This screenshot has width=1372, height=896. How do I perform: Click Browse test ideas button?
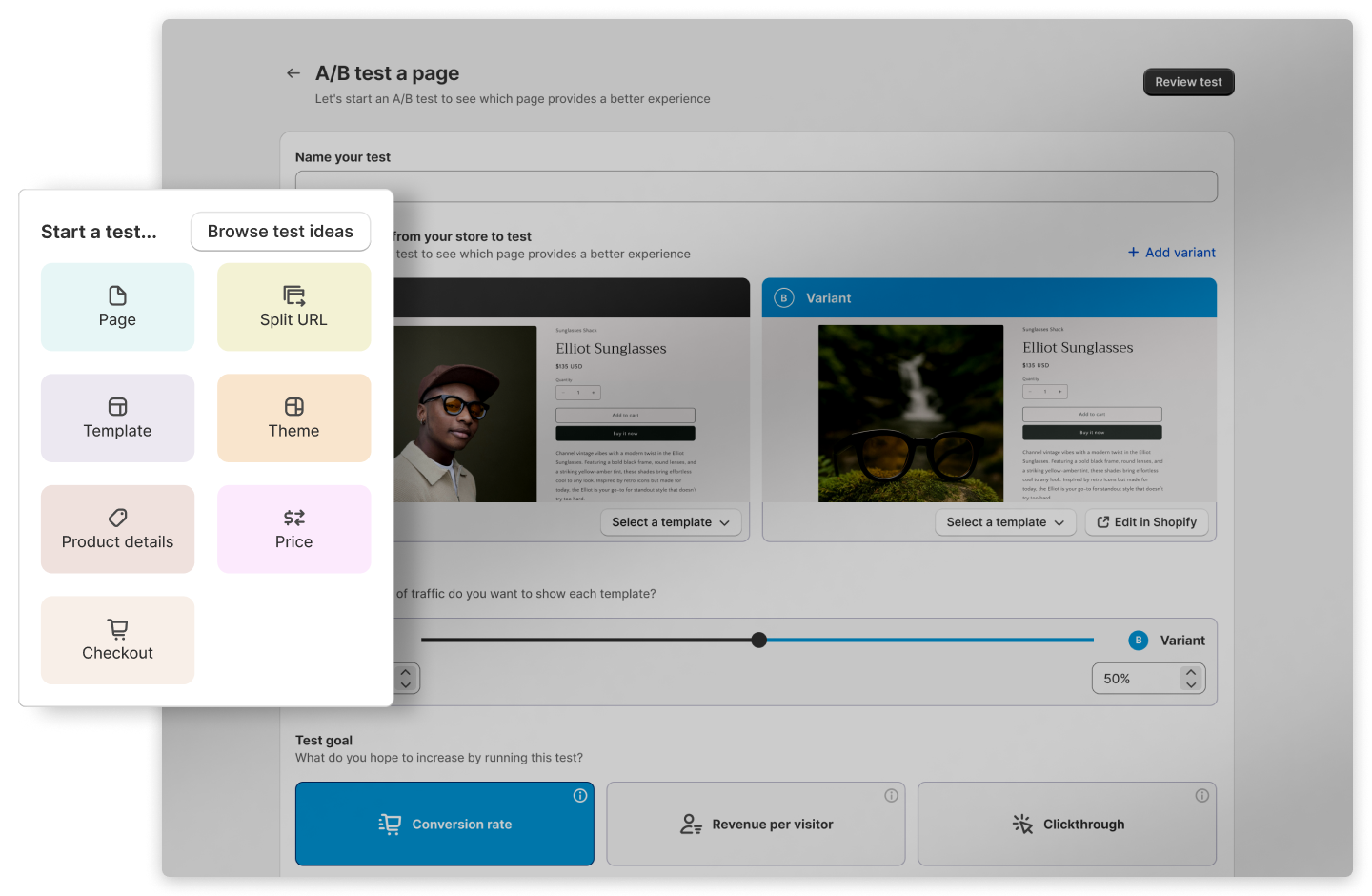pyautogui.click(x=280, y=232)
